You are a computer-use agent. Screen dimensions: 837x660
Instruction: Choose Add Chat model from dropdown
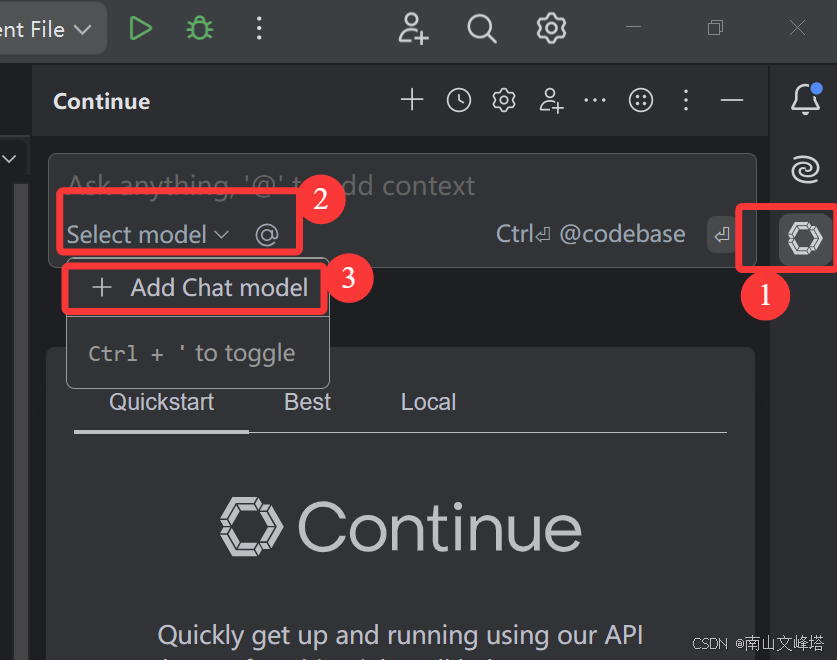point(198,287)
